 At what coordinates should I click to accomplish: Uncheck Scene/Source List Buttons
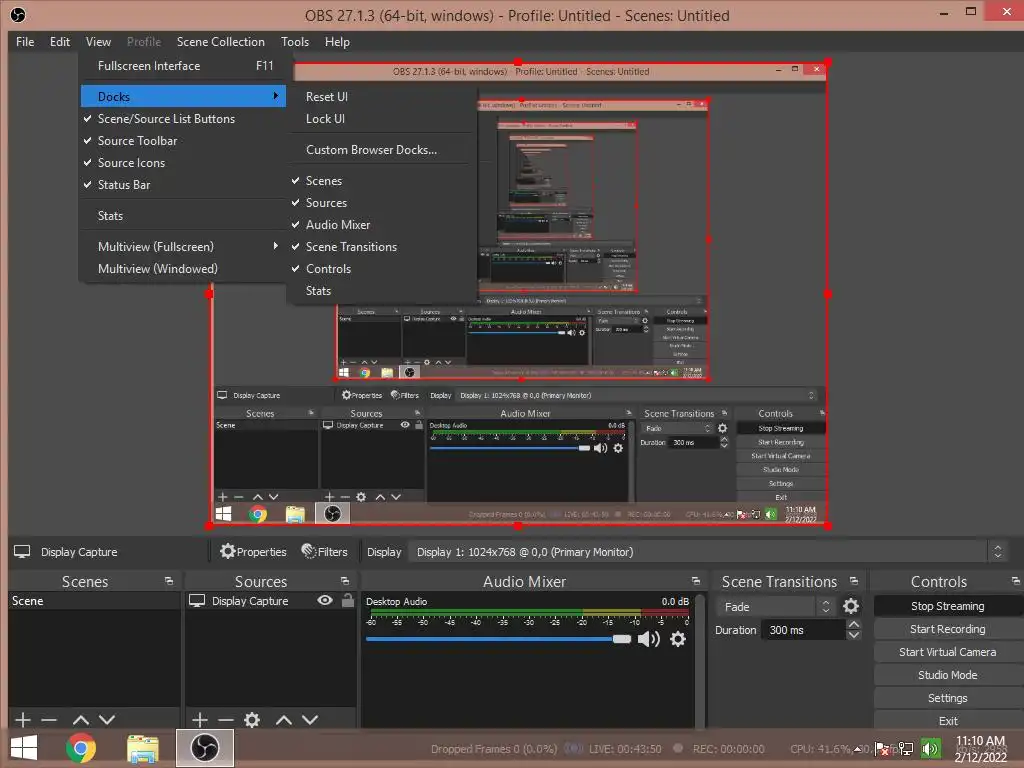click(x=183, y=119)
